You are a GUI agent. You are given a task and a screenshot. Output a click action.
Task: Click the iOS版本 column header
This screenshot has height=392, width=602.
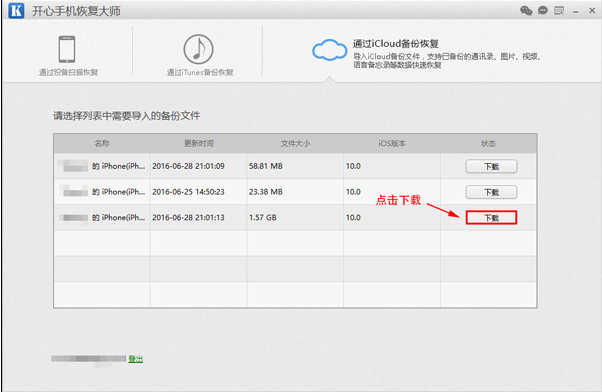392,143
